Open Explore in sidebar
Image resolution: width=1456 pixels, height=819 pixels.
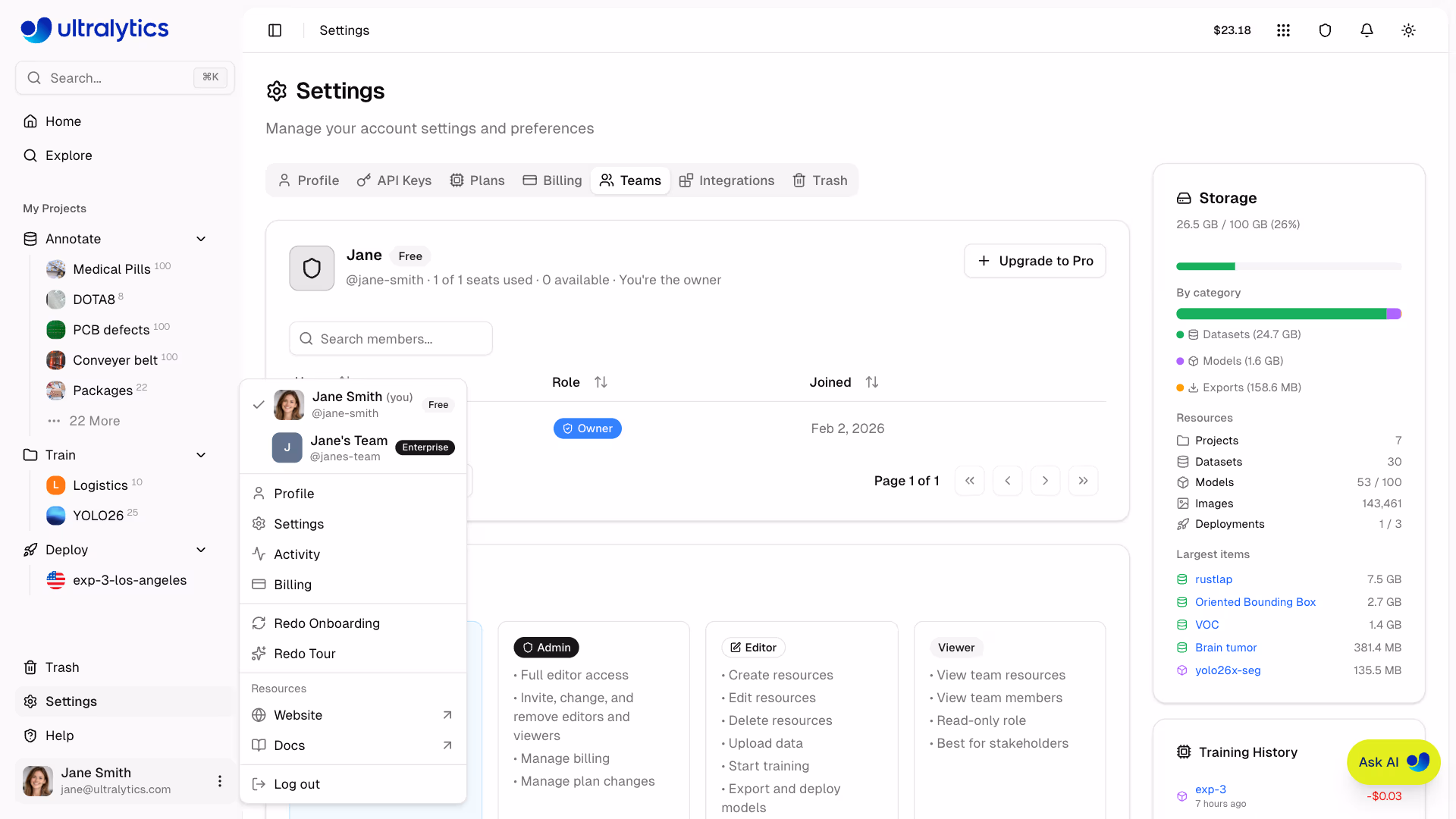(x=125, y=155)
